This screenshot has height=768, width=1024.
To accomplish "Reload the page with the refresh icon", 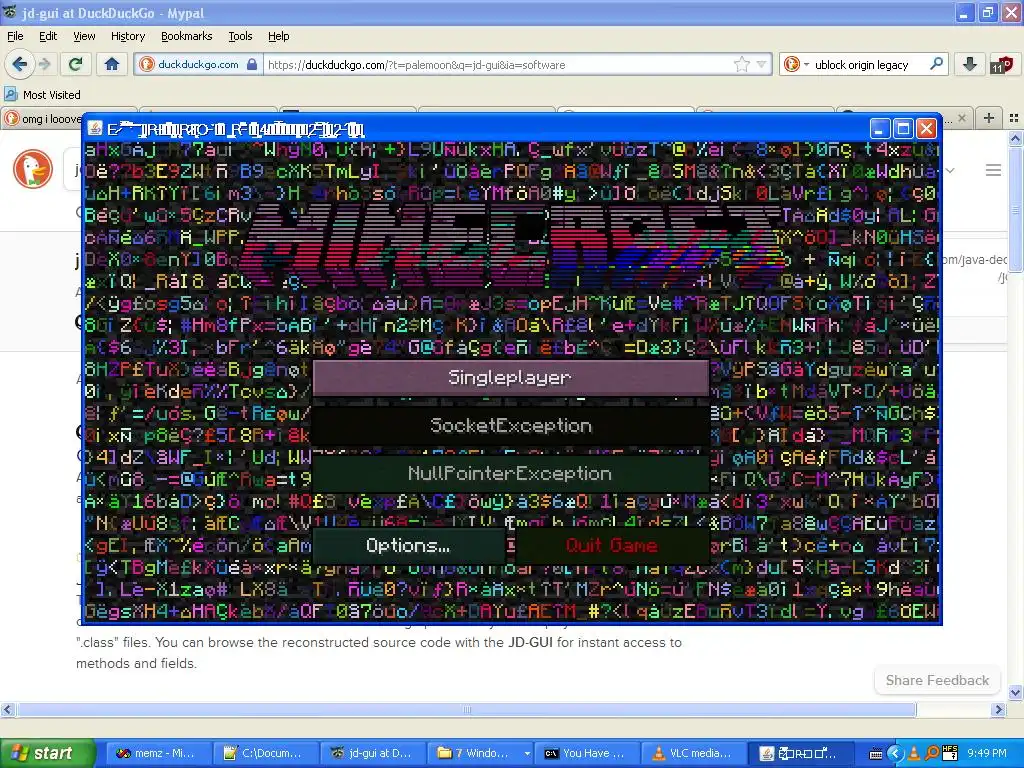I will pyautogui.click(x=76, y=64).
